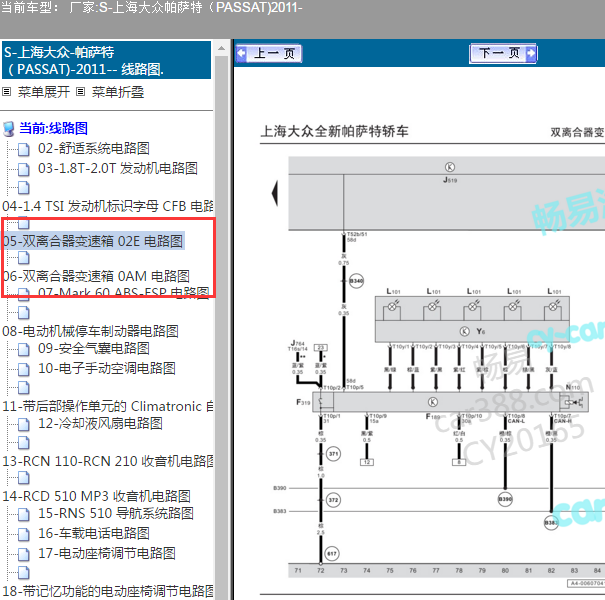Click the sidebar vertical scrollbar track
This screenshot has width=605, height=600.
pos(221,328)
